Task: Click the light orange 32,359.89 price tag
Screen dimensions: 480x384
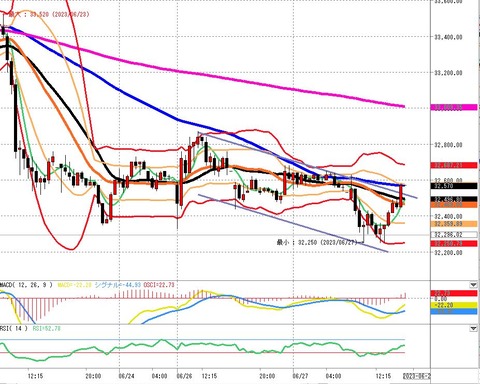Action: pos(454,224)
